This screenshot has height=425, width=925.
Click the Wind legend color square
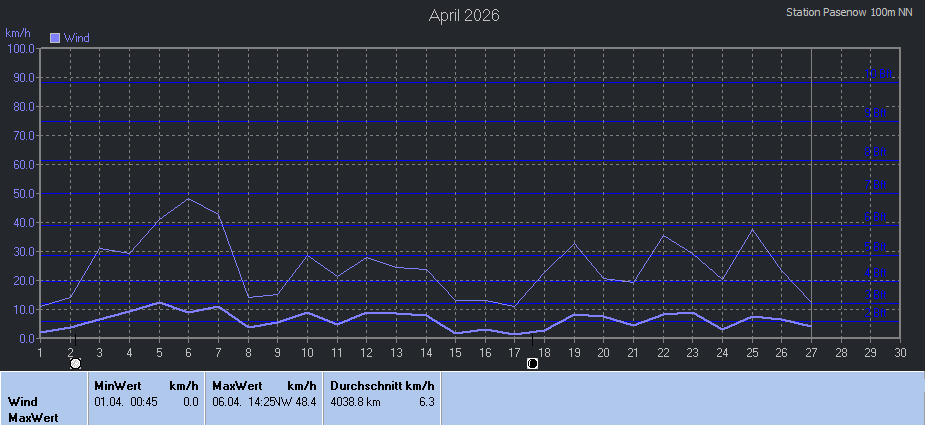tap(55, 38)
